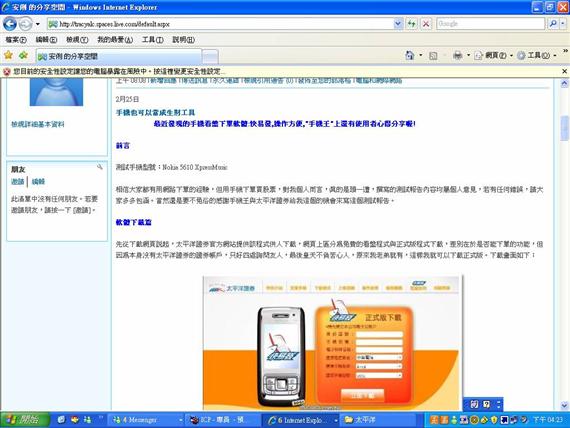Click the security warning information bar text
The height and width of the screenshot is (428, 570).
(x=119, y=71)
